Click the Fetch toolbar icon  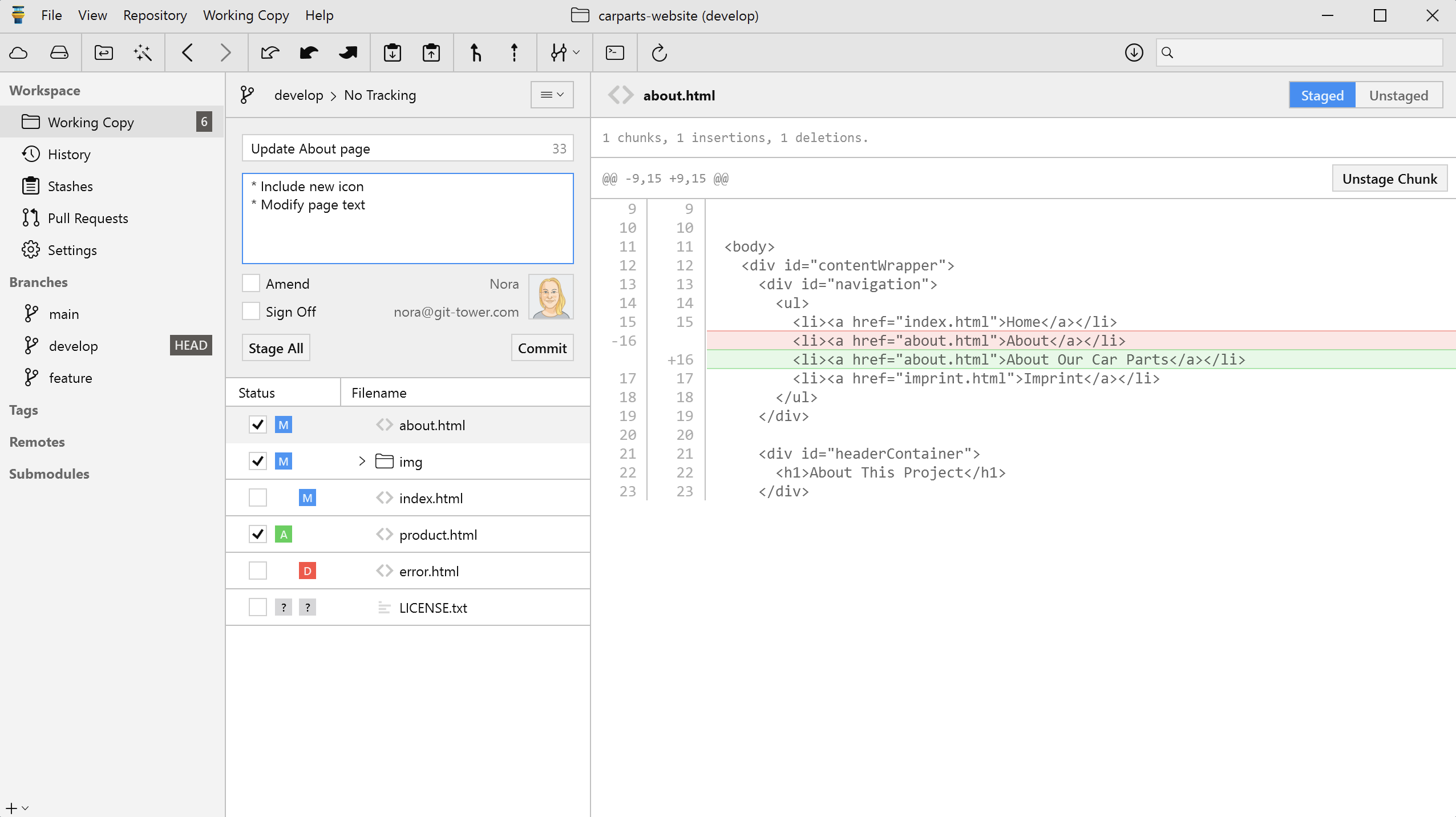pyautogui.click(x=270, y=53)
